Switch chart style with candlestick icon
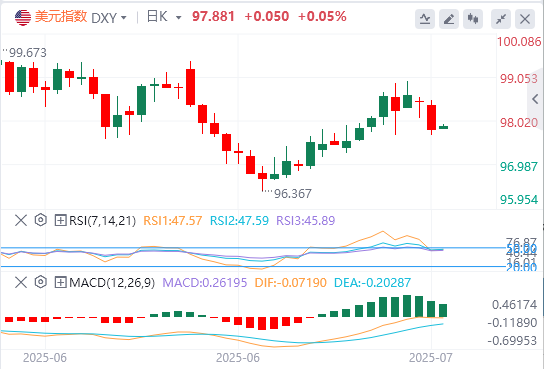This screenshot has width=544, height=369. pyautogui.click(x=473, y=19)
